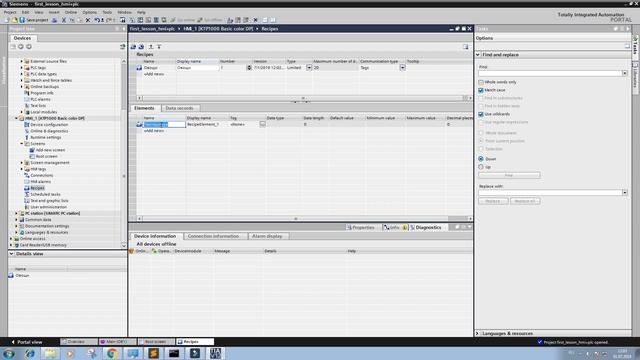The height and width of the screenshot is (360, 640).
Task: Open the Alarm display tab
Action: point(267,236)
